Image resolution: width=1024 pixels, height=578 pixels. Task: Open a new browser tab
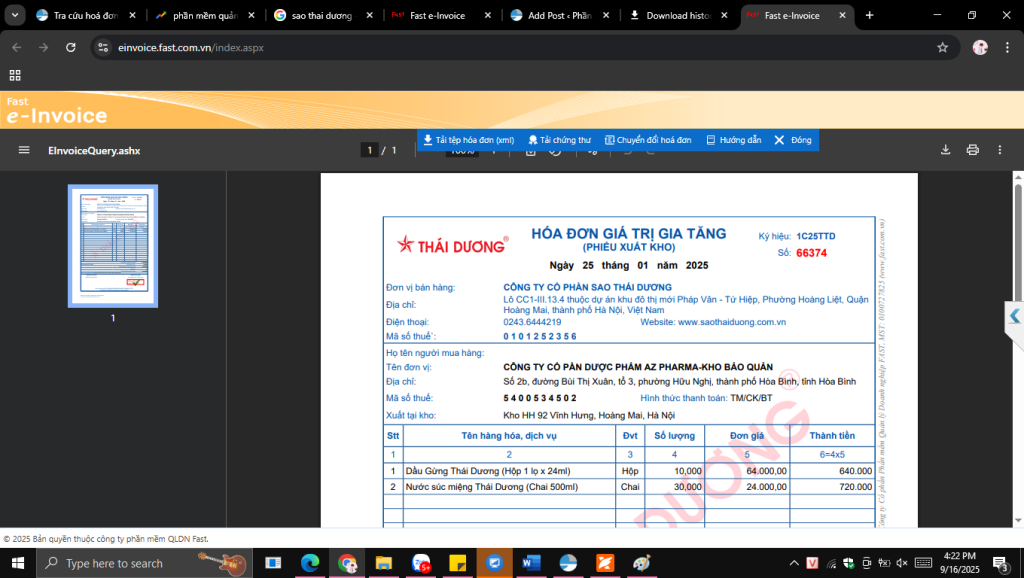click(x=869, y=15)
